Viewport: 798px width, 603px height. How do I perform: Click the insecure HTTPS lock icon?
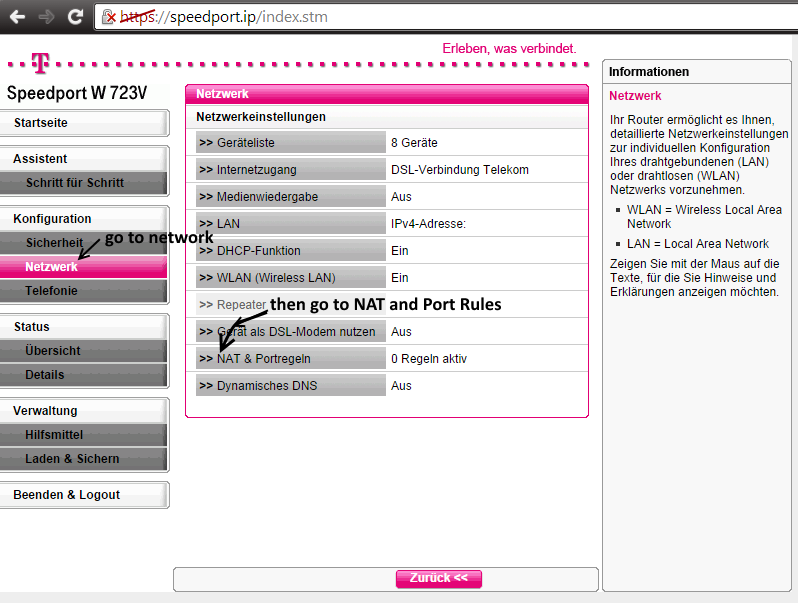tap(109, 17)
